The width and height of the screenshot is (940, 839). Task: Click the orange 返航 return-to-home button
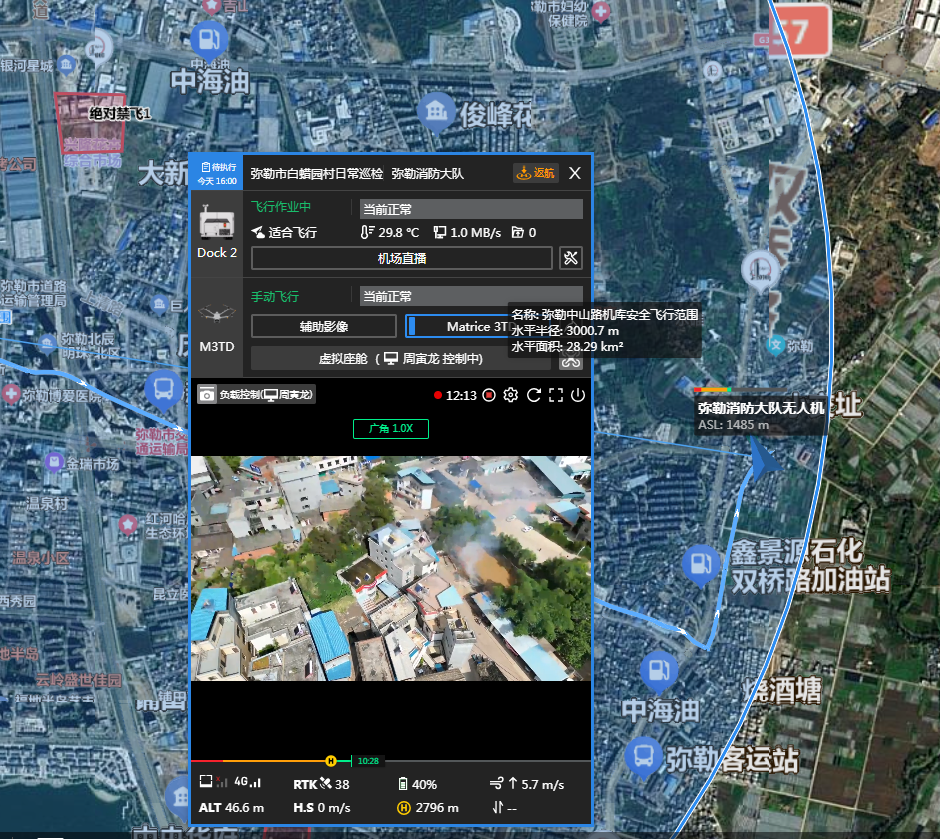pos(536,173)
